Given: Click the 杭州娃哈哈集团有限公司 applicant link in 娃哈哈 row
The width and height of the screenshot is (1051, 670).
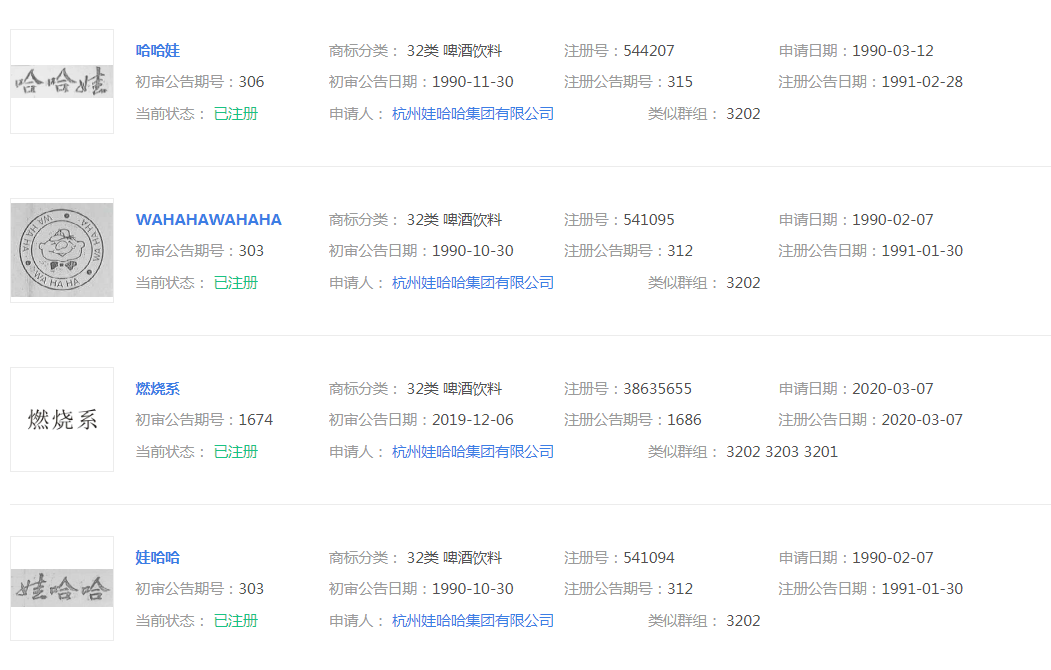Looking at the screenshot, I should (473, 620).
